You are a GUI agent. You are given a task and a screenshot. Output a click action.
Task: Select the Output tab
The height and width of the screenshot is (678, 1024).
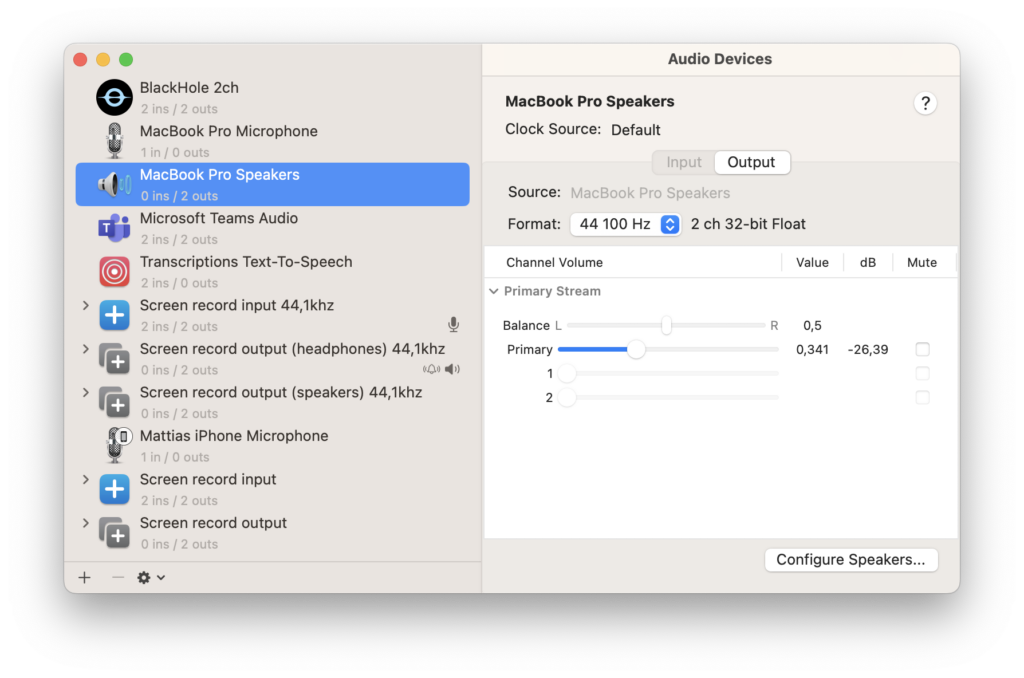[x=751, y=162]
